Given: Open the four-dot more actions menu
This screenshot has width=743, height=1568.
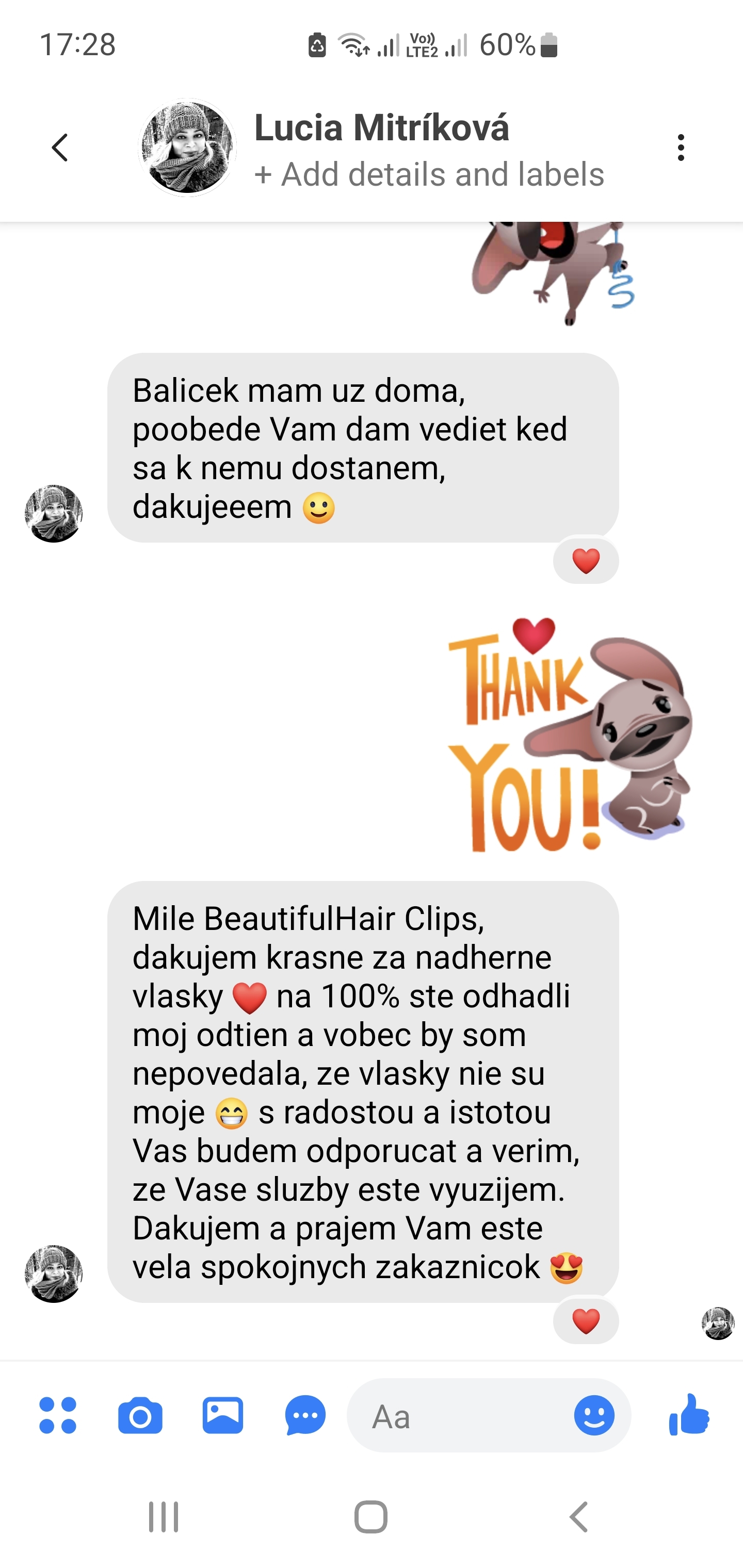Looking at the screenshot, I should (58, 1415).
